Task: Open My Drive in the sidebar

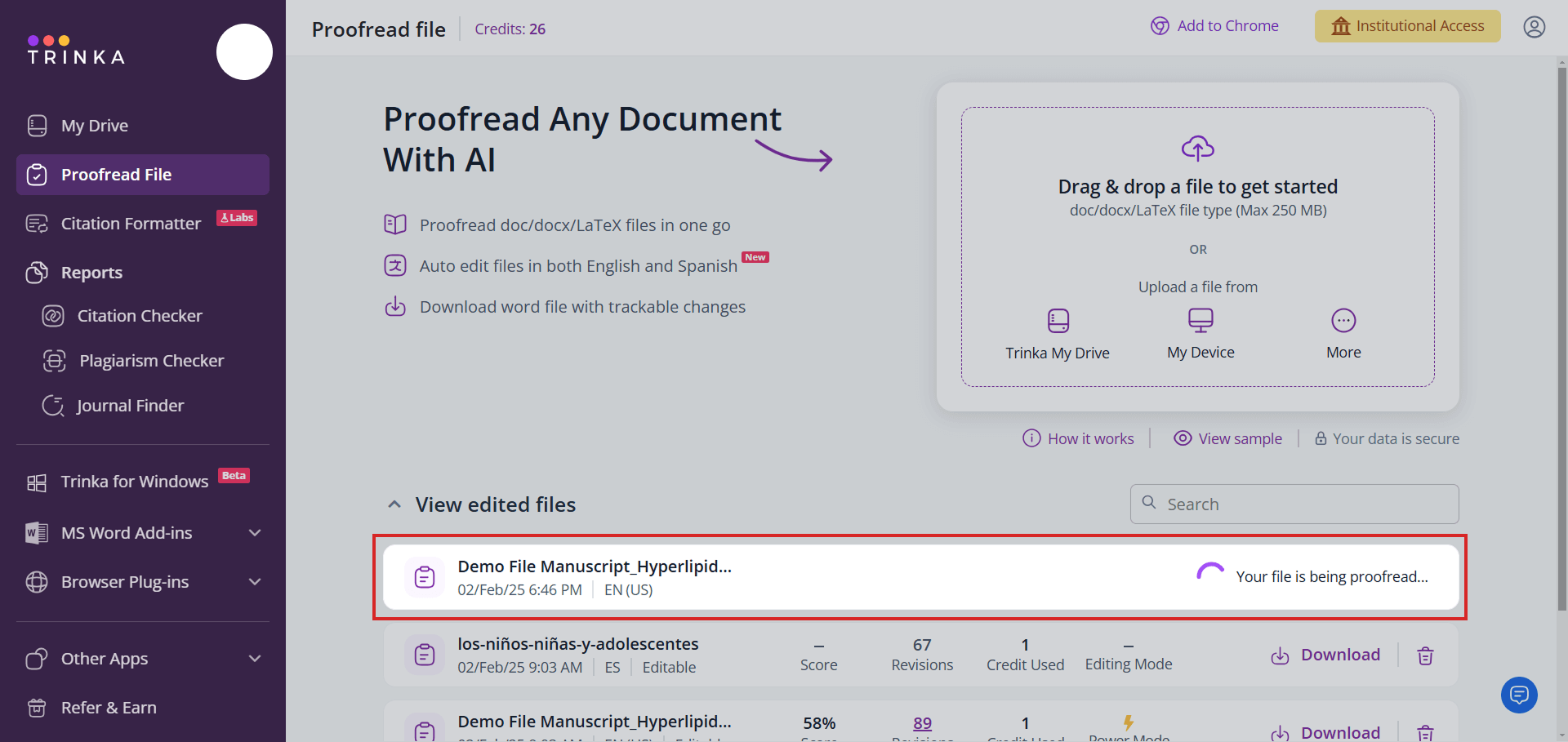Action: pos(94,126)
